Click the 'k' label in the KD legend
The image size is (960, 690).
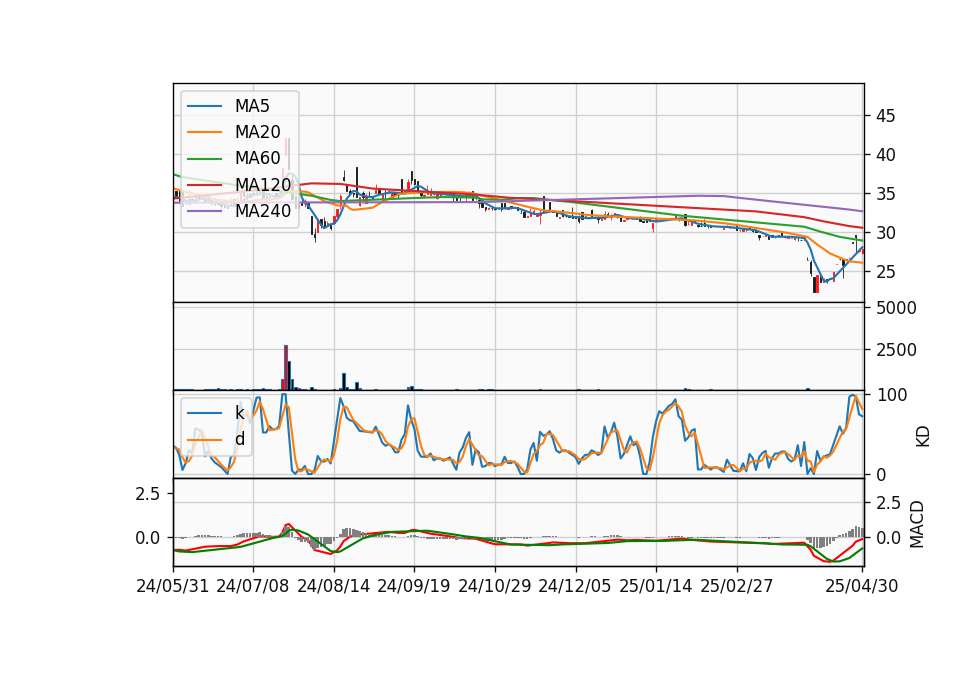tap(239, 413)
